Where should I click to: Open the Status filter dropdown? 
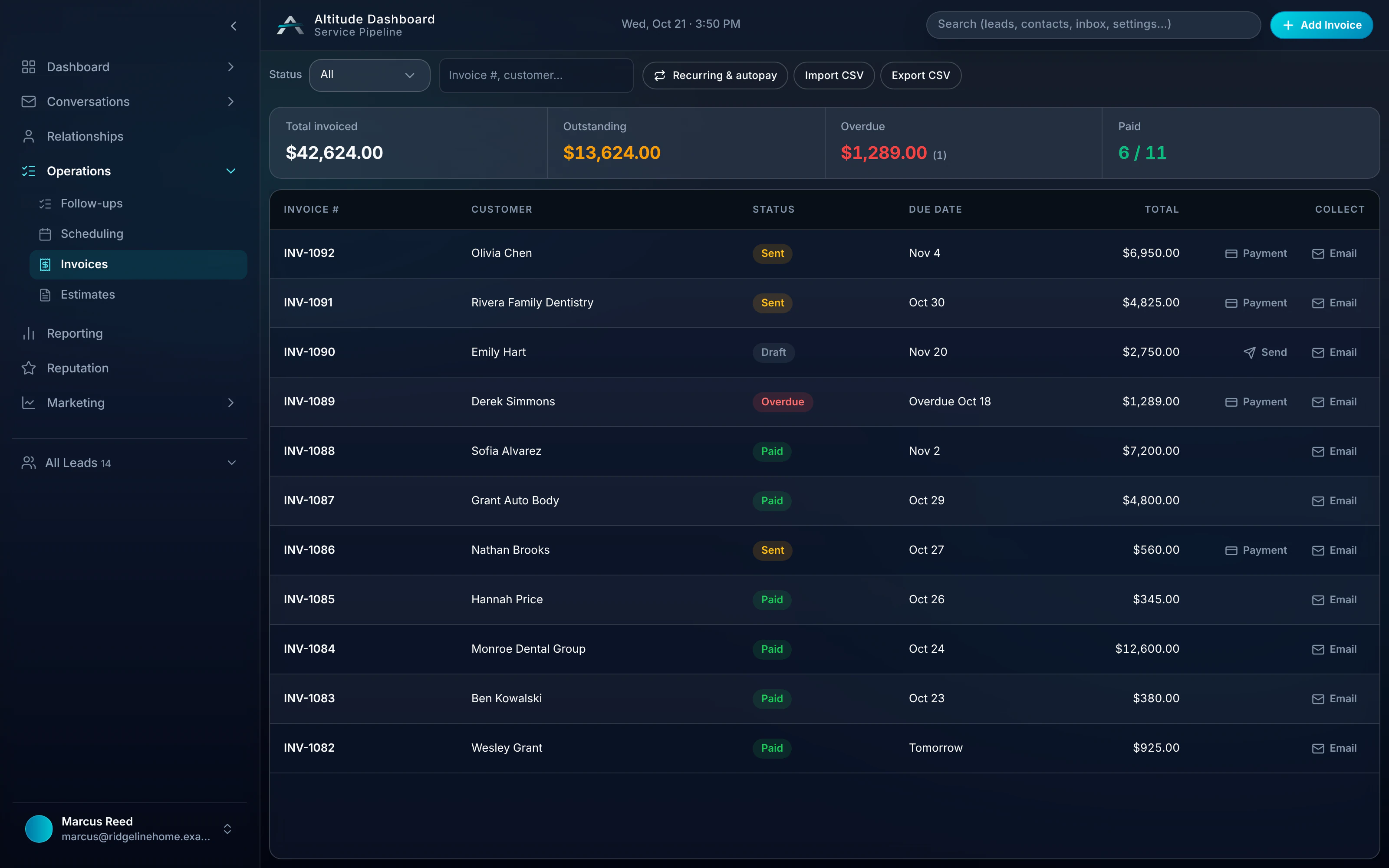[x=369, y=75]
